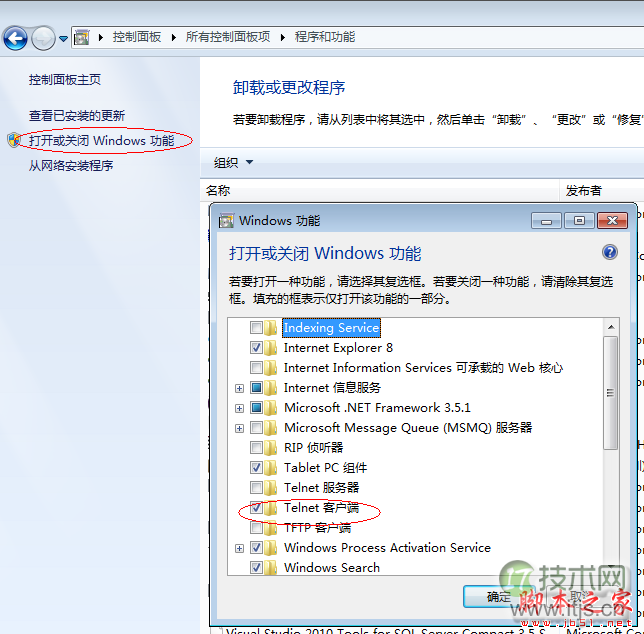644x634 pixels.
Task: Click the Internet Explorer 8 folder icon
Action: coord(271,347)
